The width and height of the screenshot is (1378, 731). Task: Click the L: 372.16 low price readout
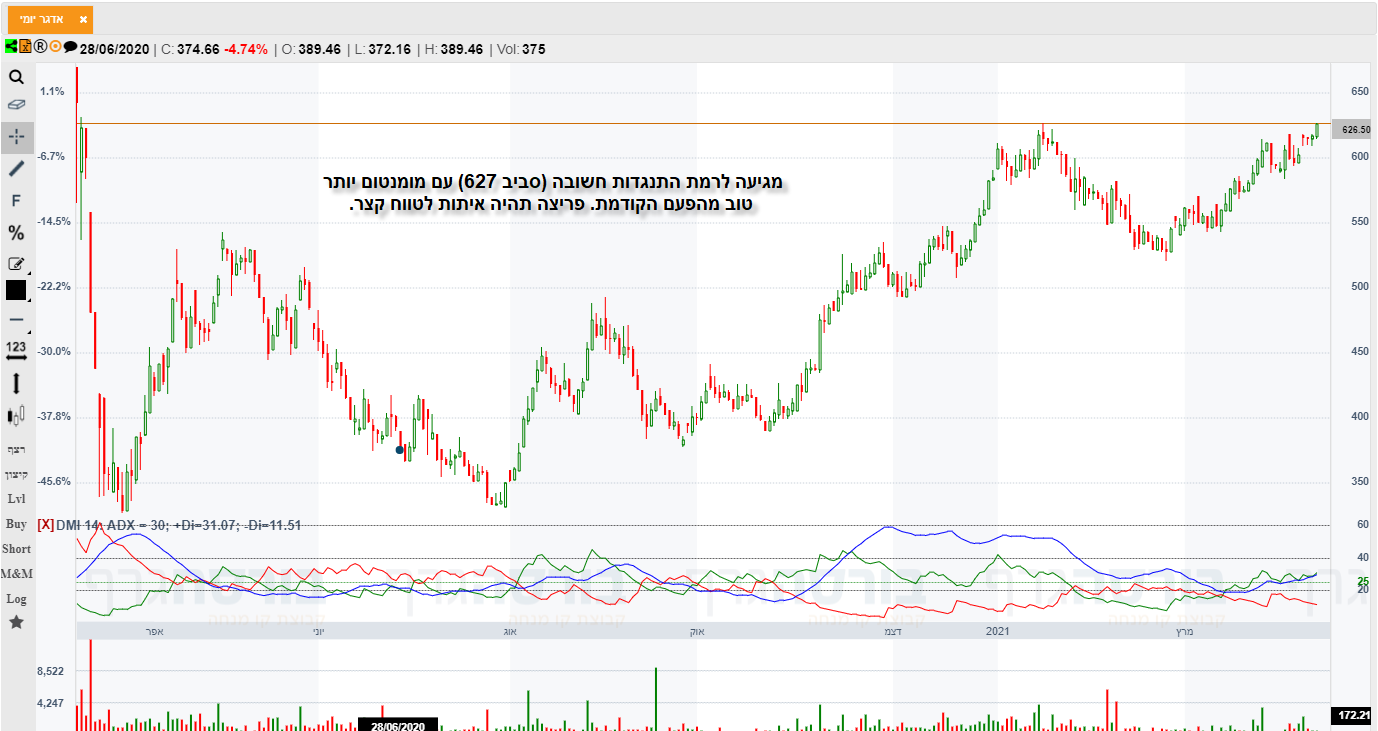[x=382, y=49]
